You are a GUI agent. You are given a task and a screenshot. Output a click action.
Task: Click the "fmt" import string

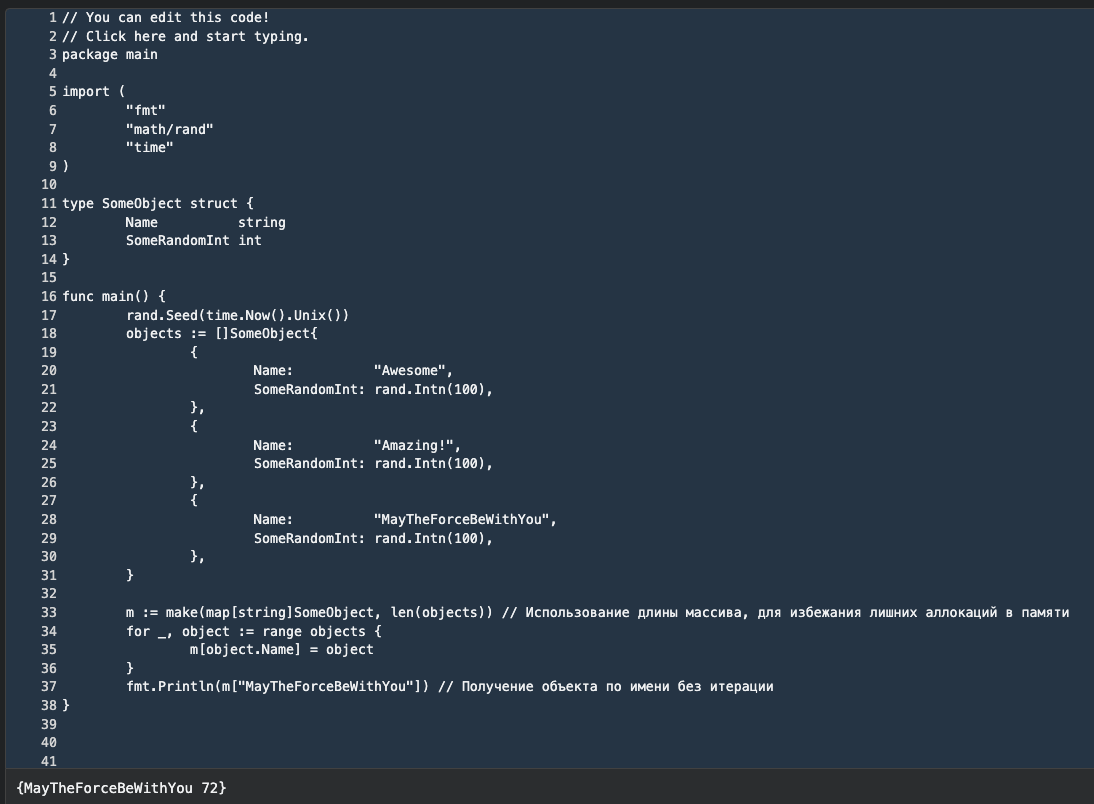tap(145, 110)
